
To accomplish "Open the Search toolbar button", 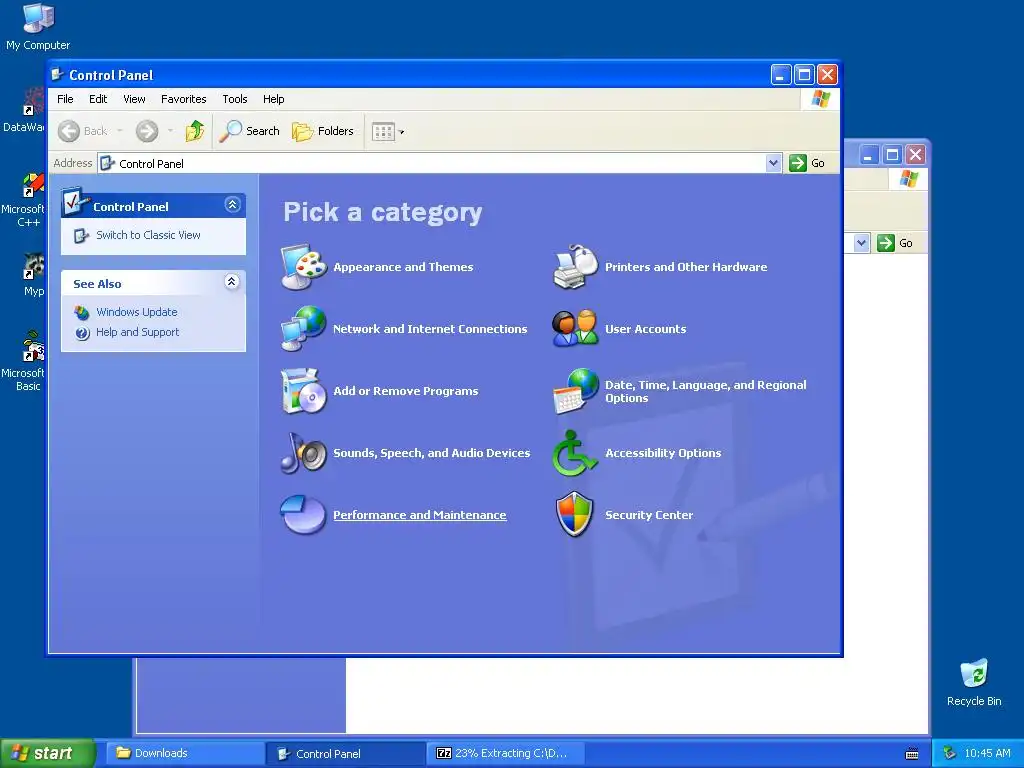I will [x=249, y=131].
